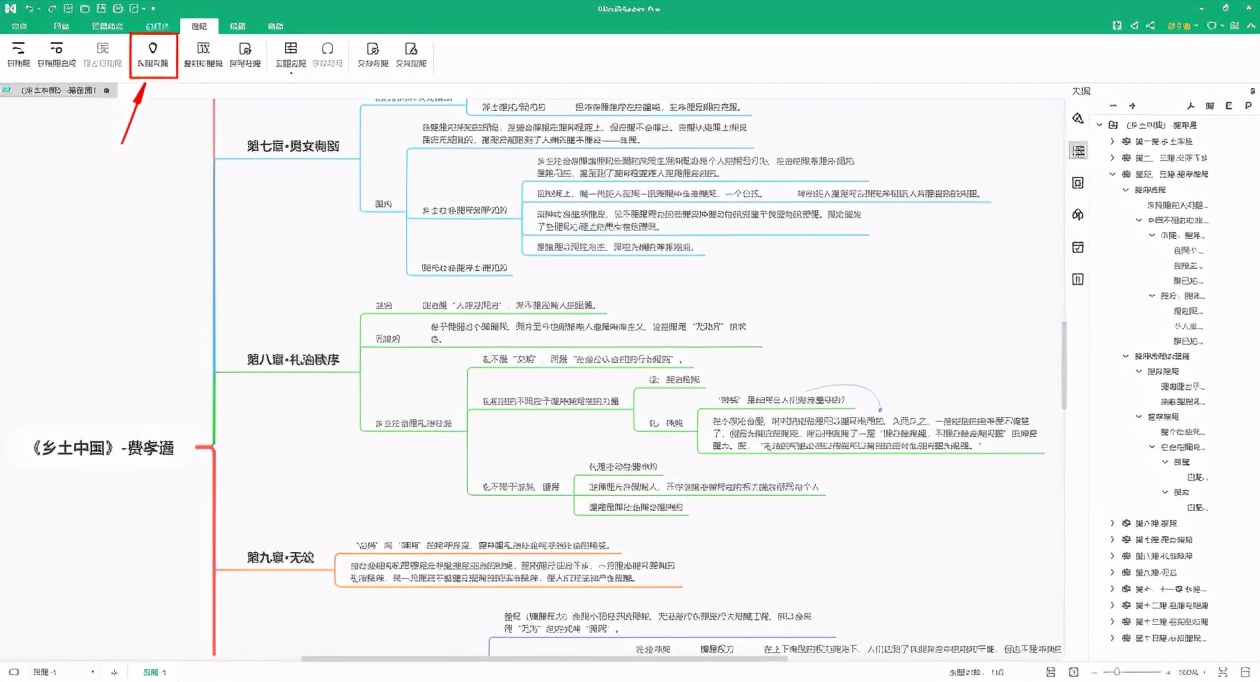1260x682 pixels.
Task: Click the bottom icon of the right sidebar strip
Action: (1078, 280)
